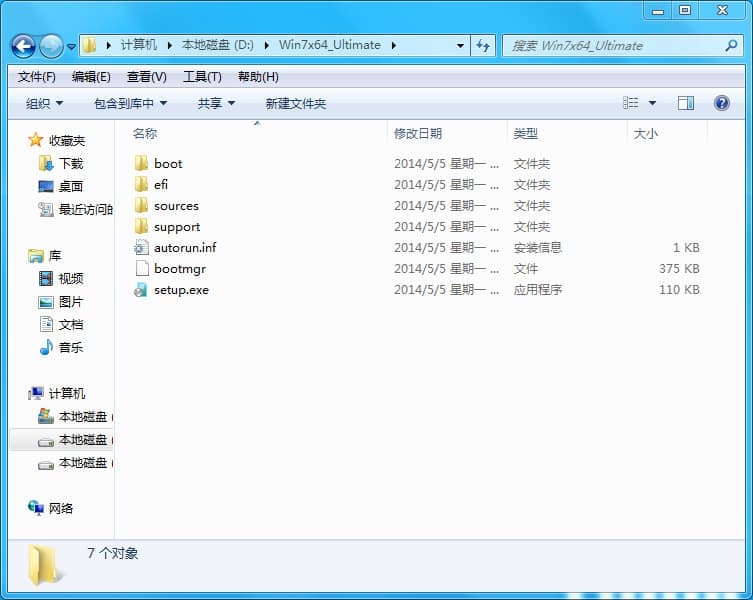Open the 帮助(H) menu

coord(258,77)
